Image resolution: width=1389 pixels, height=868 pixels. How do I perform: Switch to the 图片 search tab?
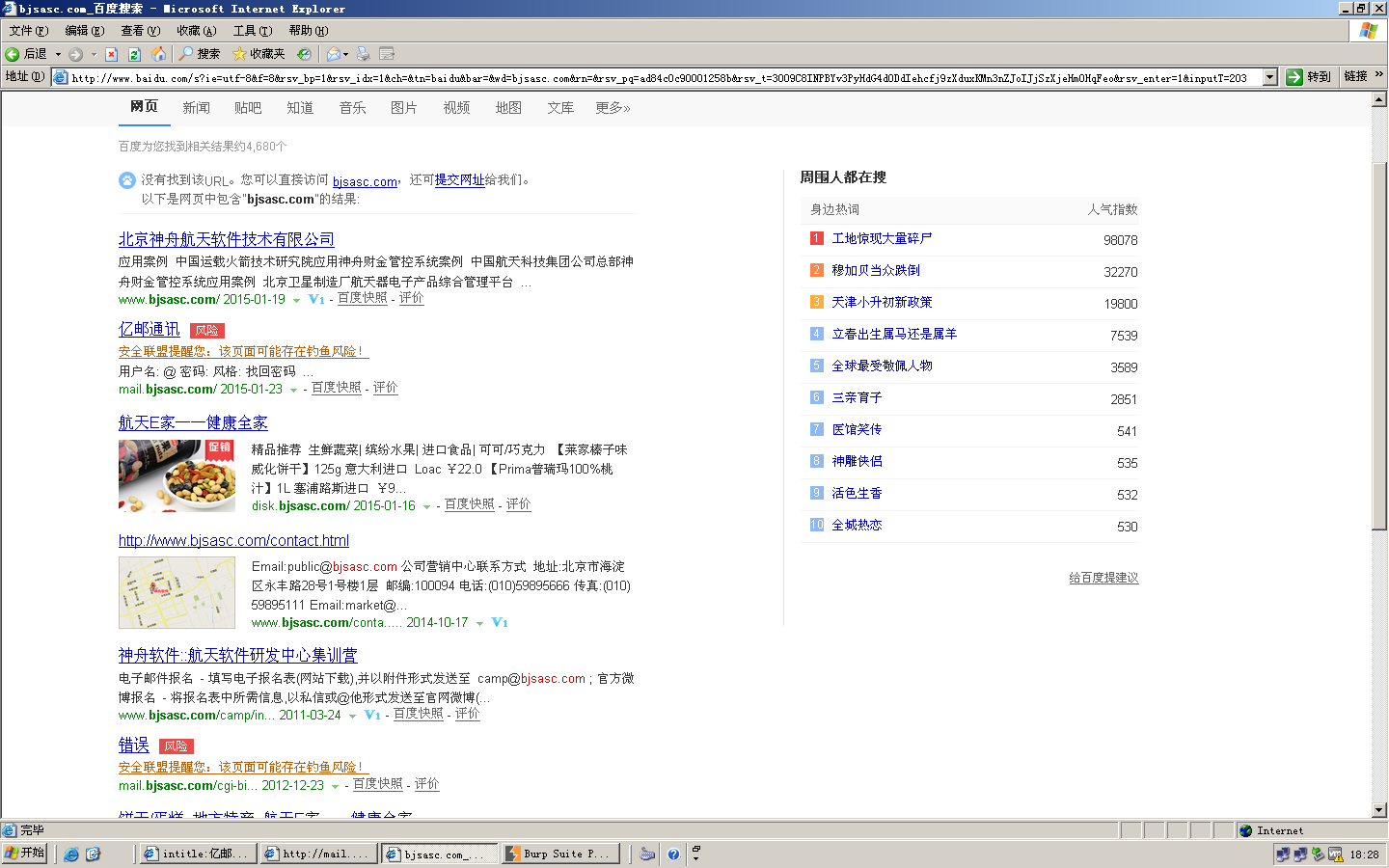[404, 108]
